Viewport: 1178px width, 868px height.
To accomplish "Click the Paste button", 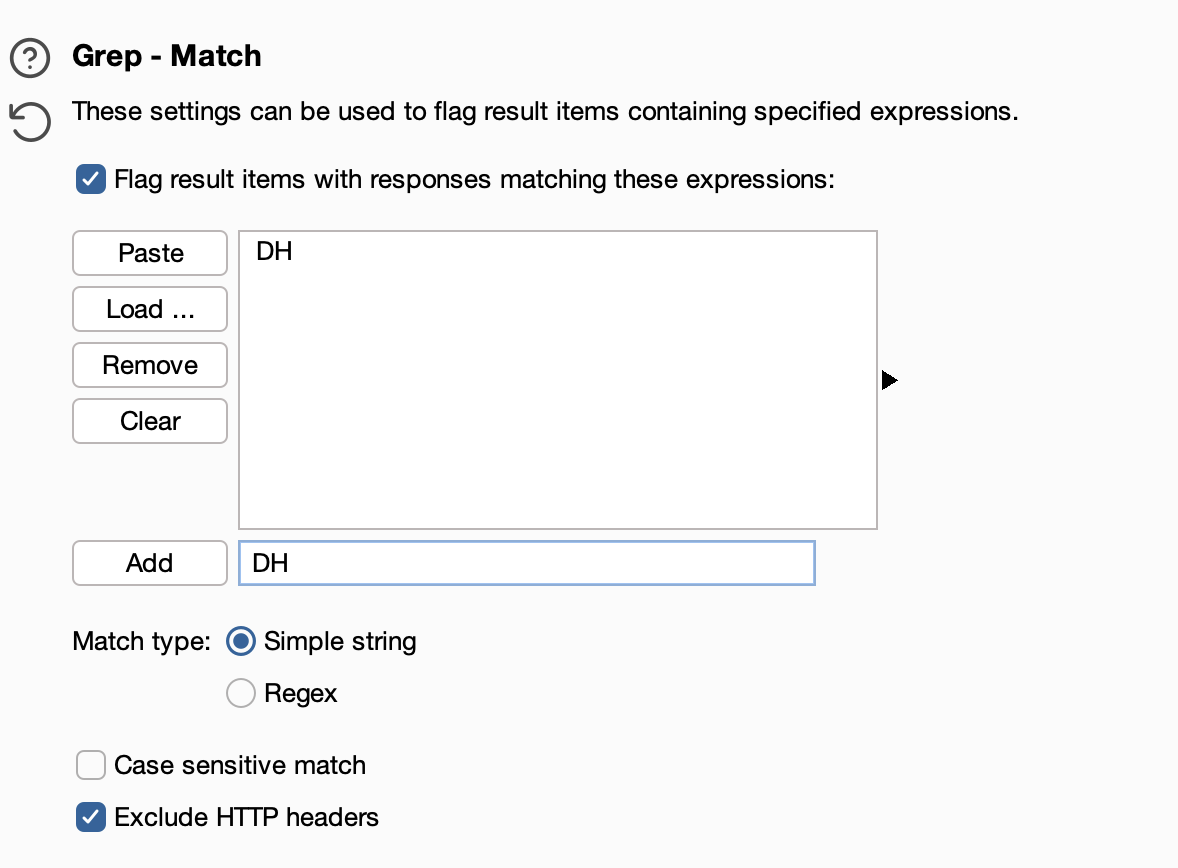I will tap(150, 253).
